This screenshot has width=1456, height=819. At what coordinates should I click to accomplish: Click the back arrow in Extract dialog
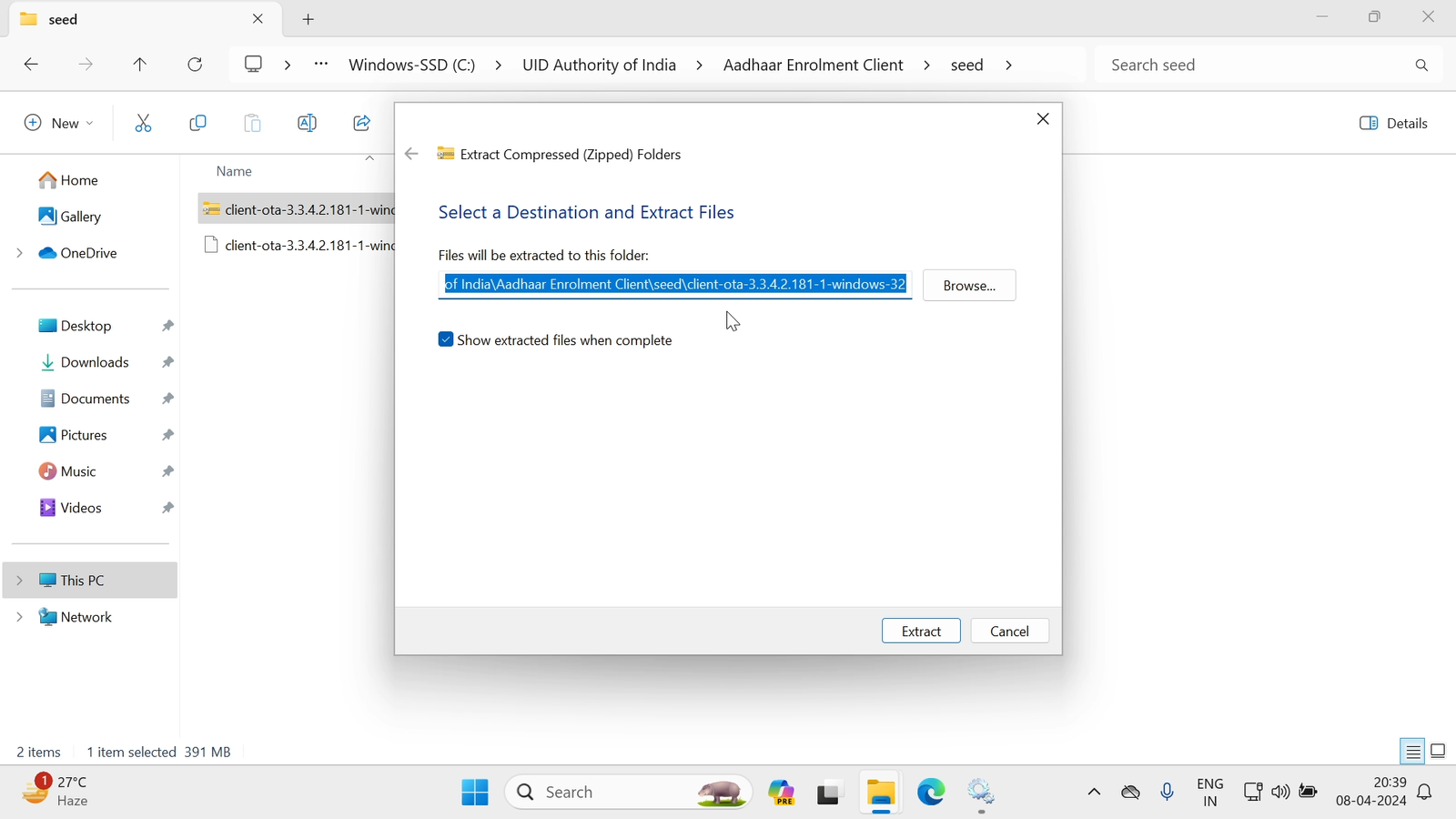pyautogui.click(x=411, y=154)
